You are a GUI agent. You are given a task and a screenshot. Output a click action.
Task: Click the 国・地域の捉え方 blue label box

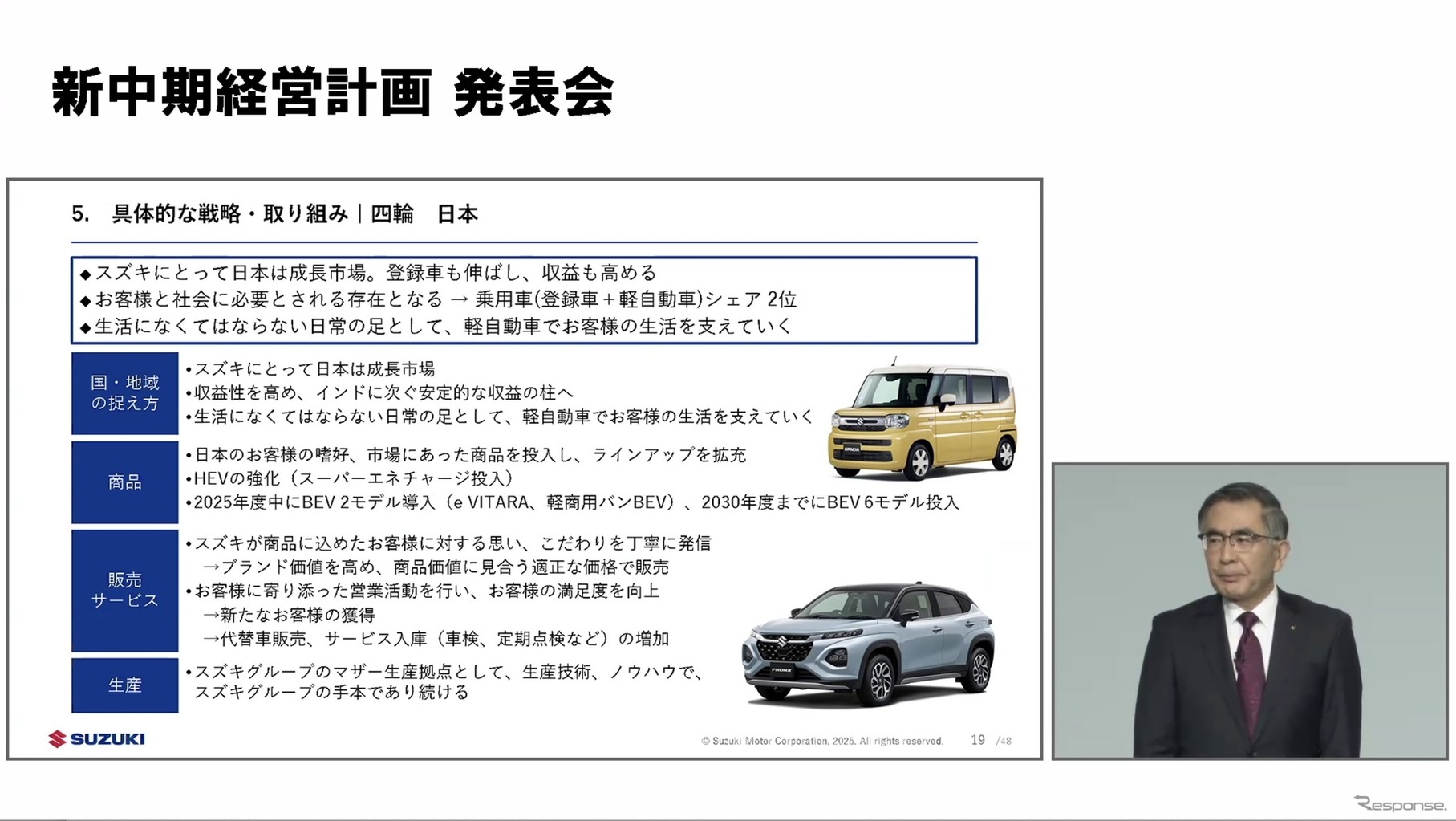point(124,393)
